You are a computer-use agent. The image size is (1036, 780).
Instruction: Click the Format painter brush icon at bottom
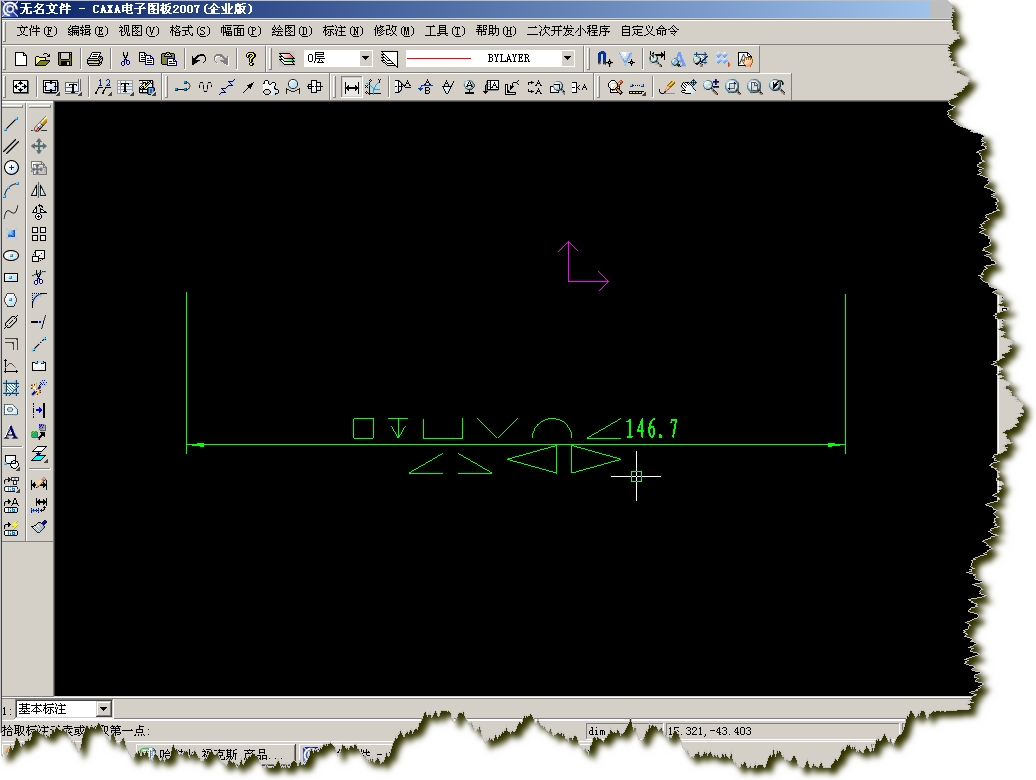[39, 526]
